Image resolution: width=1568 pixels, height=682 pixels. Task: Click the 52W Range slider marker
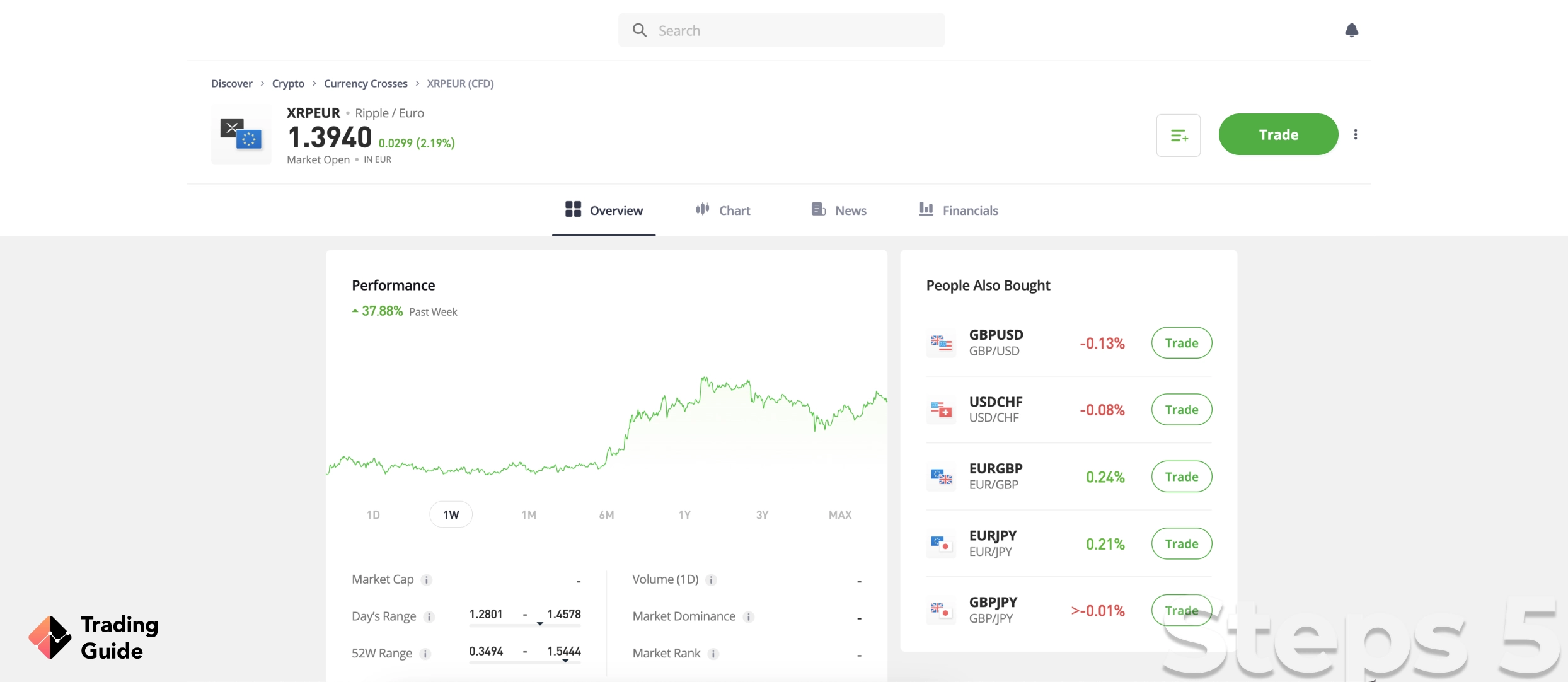pyautogui.click(x=565, y=661)
